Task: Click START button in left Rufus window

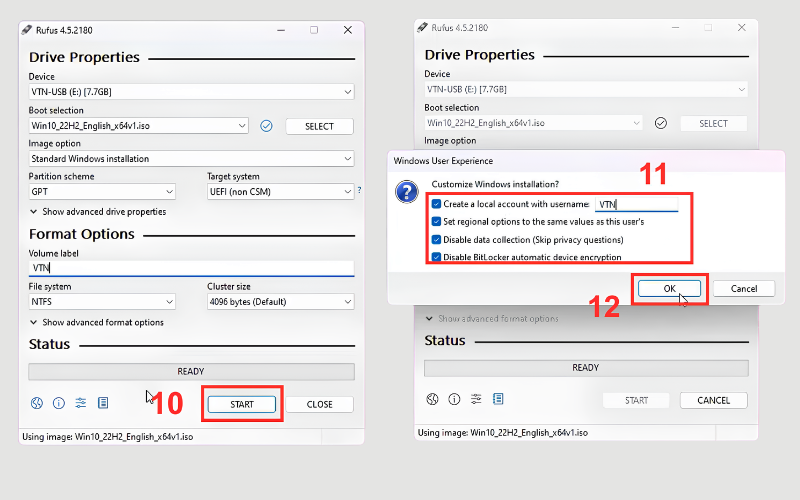Action: point(242,404)
